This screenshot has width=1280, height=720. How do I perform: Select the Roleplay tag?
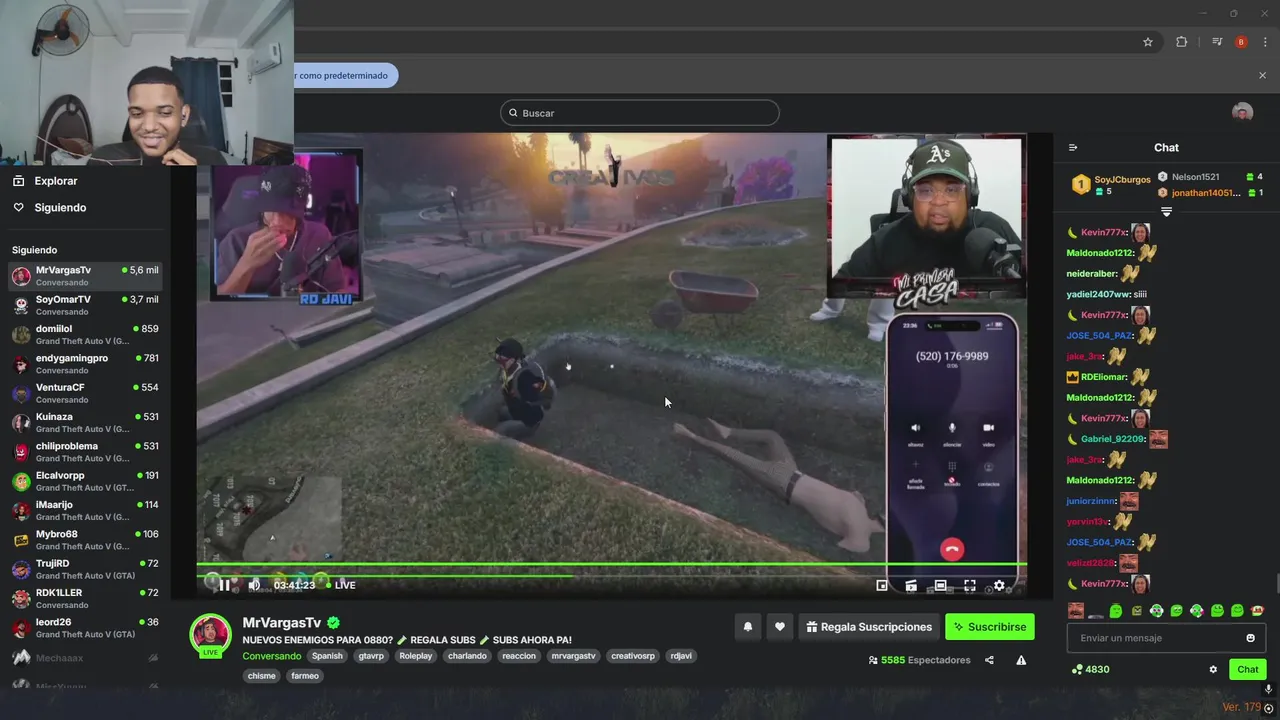click(416, 656)
